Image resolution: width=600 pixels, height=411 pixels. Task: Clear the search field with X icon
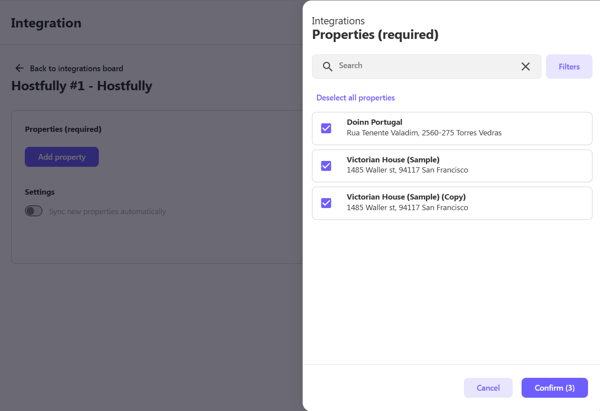pos(525,67)
